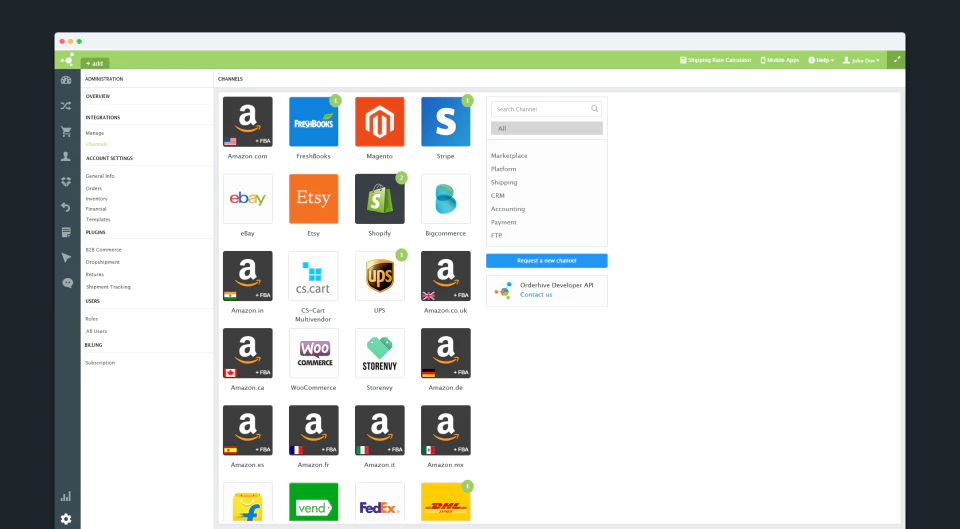Select the Amazon.de channel tile
Image resolution: width=960 pixels, height=529 pixels.
click(x=446, y=353)
